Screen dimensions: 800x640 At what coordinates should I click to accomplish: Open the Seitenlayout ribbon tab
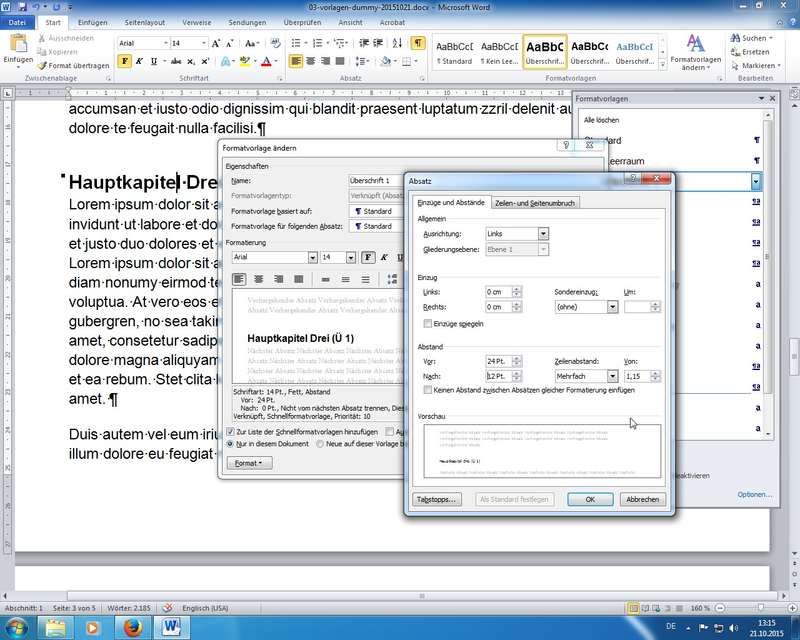[146, 21]
